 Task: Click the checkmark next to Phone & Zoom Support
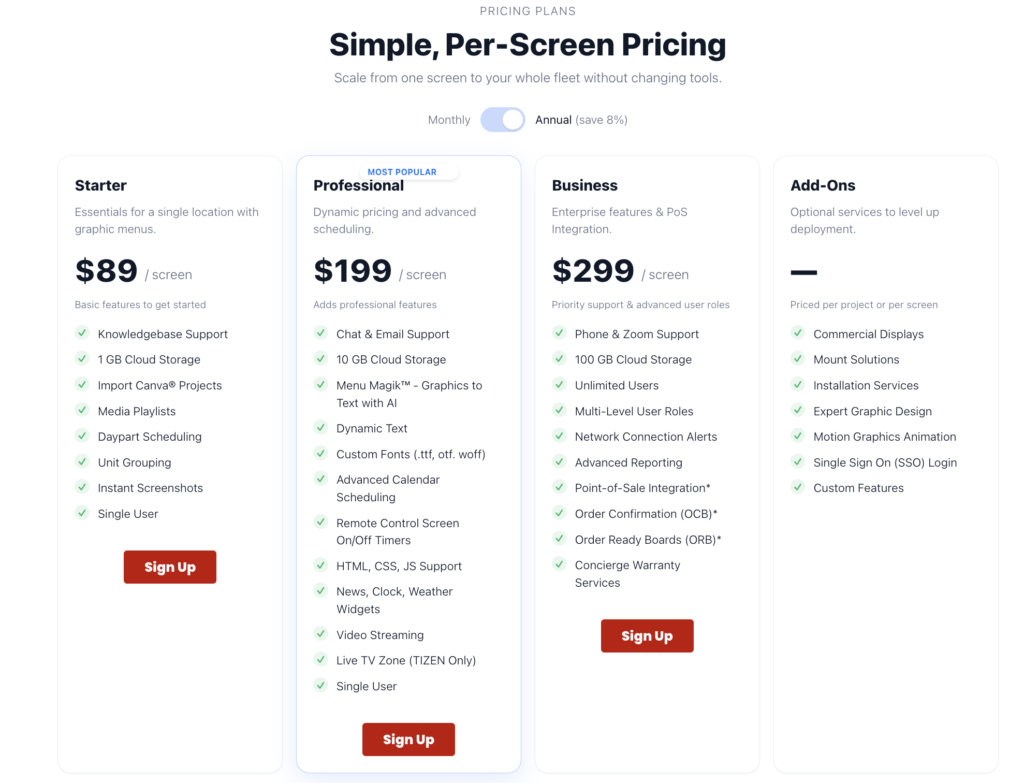tap(559, 334)
